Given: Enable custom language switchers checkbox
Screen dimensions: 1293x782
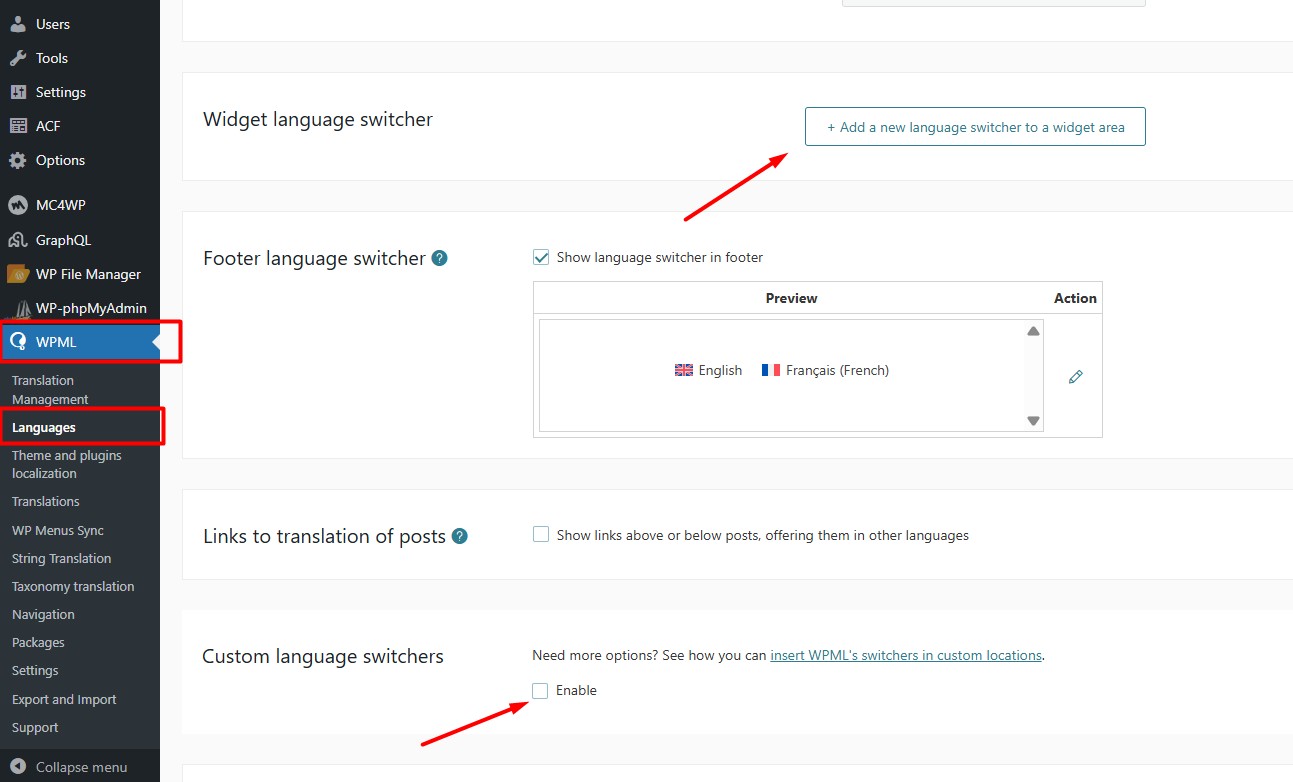Looking at the screenshot, I should [x=541, y=690].
